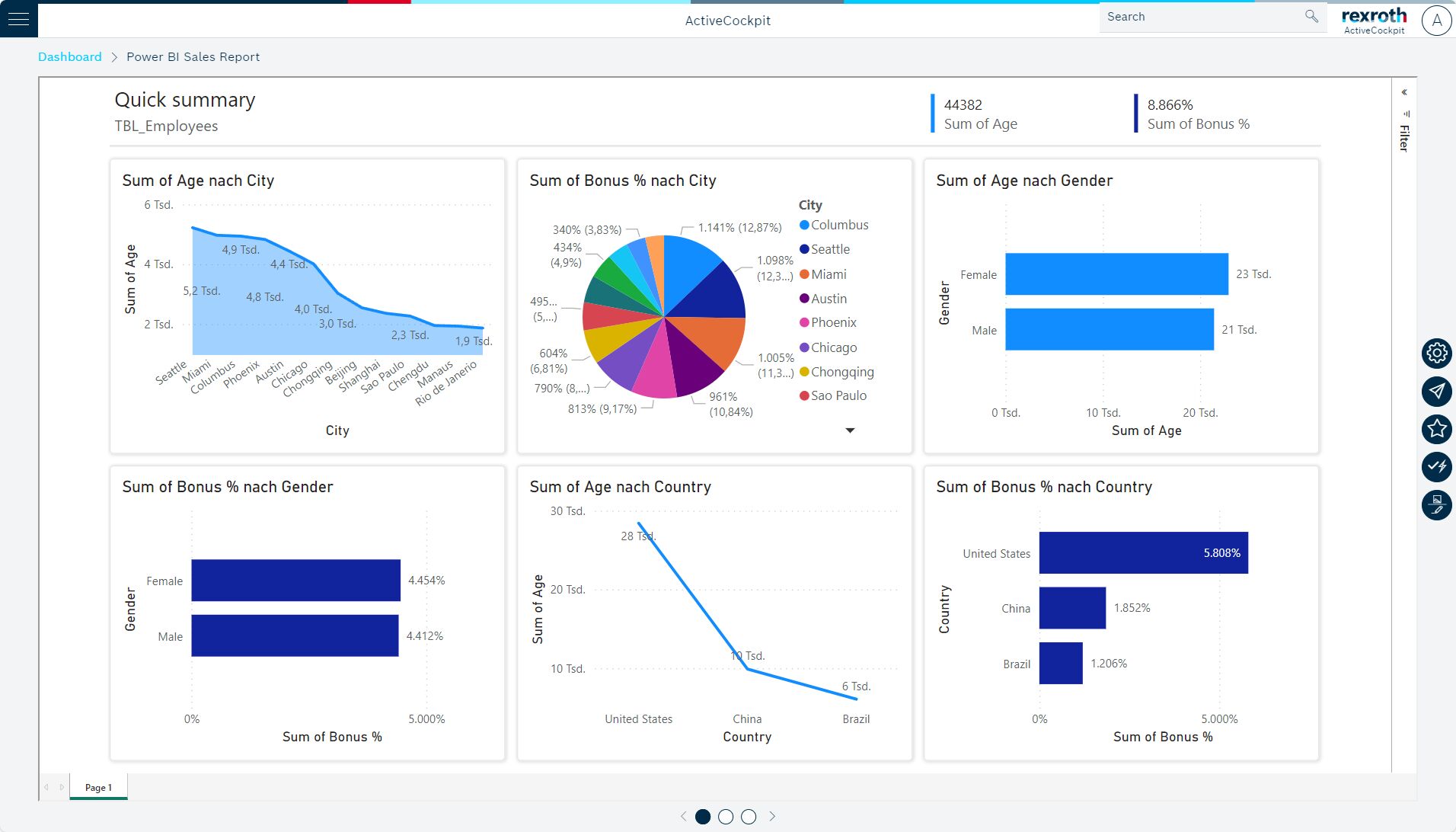Click Sum of Bonus % nach Gender title

click(228, 487)
